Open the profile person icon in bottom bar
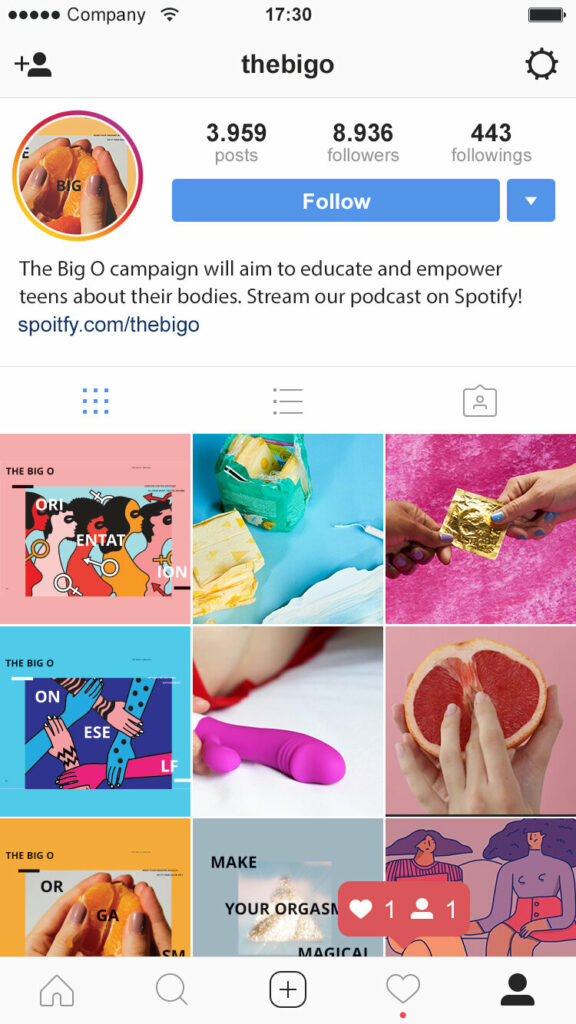576x1024 pixels. click(x=517, y=990)
